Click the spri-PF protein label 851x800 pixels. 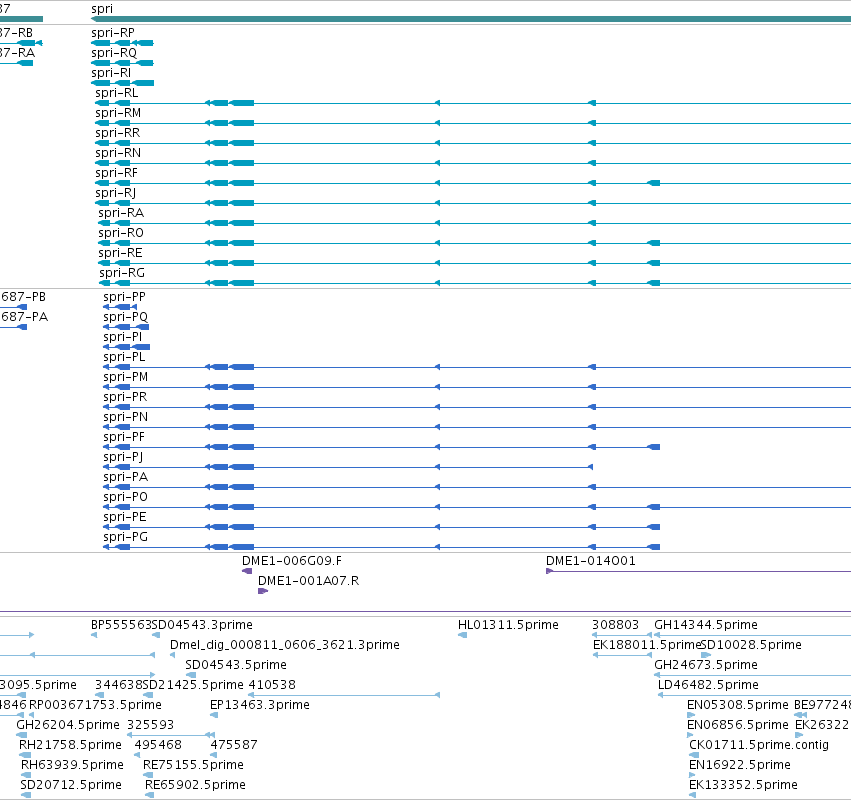point(124,437)
